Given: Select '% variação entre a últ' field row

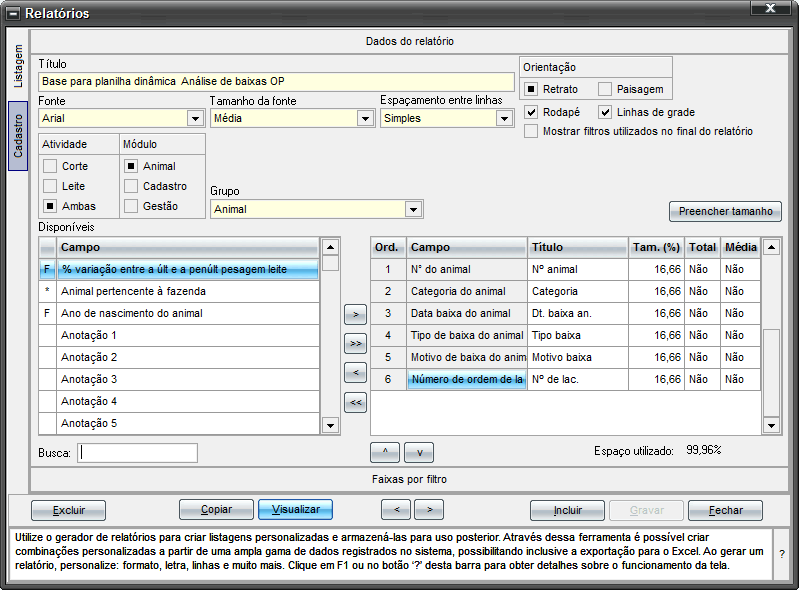Looking at the screenshot, I should (179, 269).
